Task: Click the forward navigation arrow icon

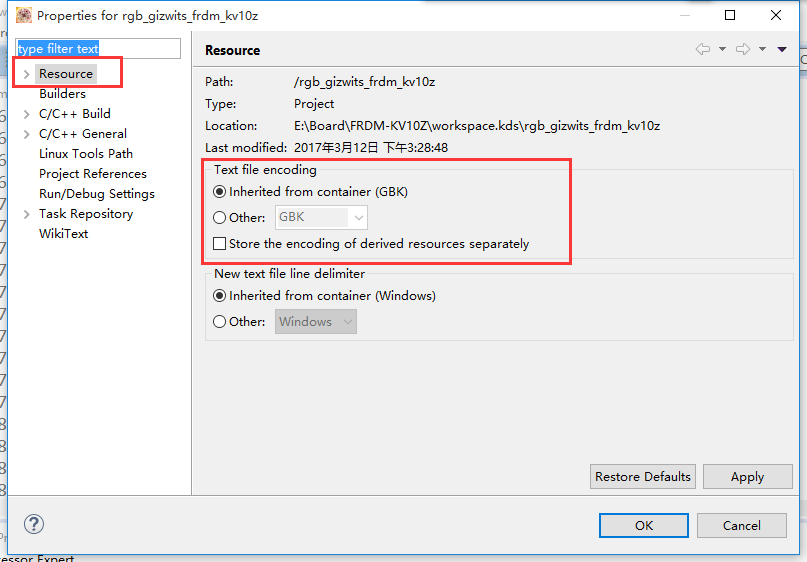Action: click(x=743, y=49)
